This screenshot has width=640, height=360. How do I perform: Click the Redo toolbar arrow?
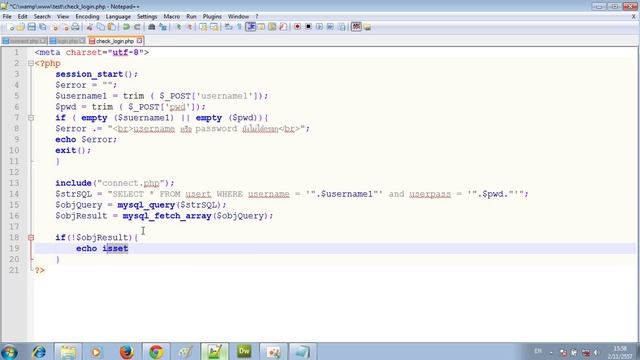point(137,27)
